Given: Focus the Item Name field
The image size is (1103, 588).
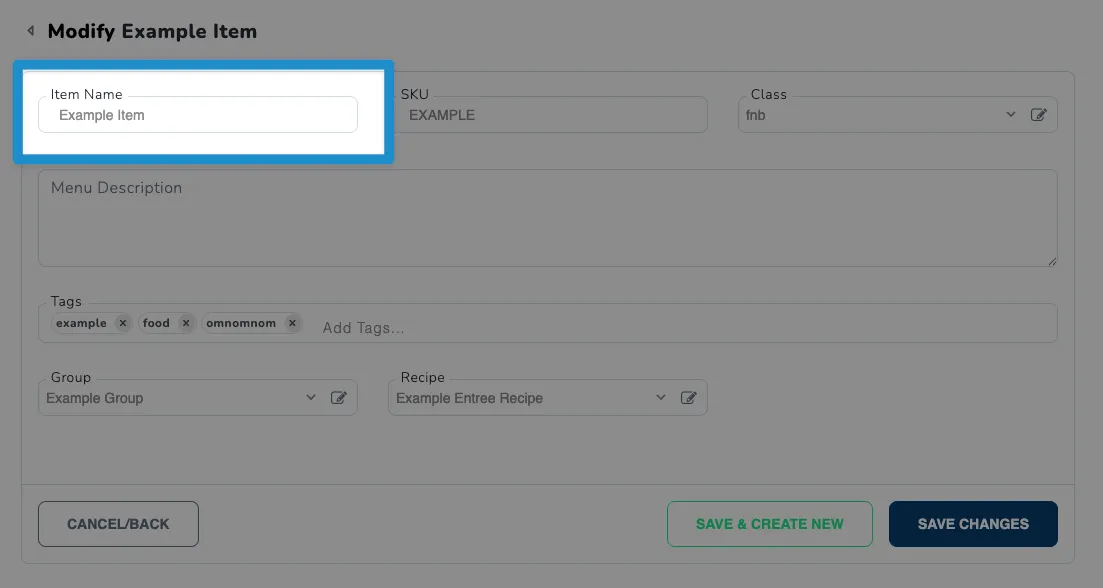Looking at the screenshot, I should click(x=198, y=115).
